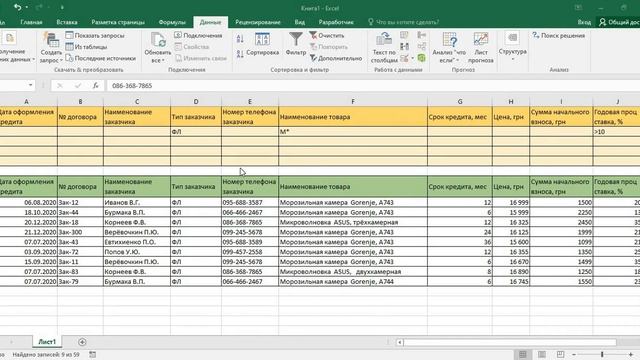Open Customize Quick Access Toolbar dropdown
The width and height of the screenshot is (640, 360).
tap(62, 7)
